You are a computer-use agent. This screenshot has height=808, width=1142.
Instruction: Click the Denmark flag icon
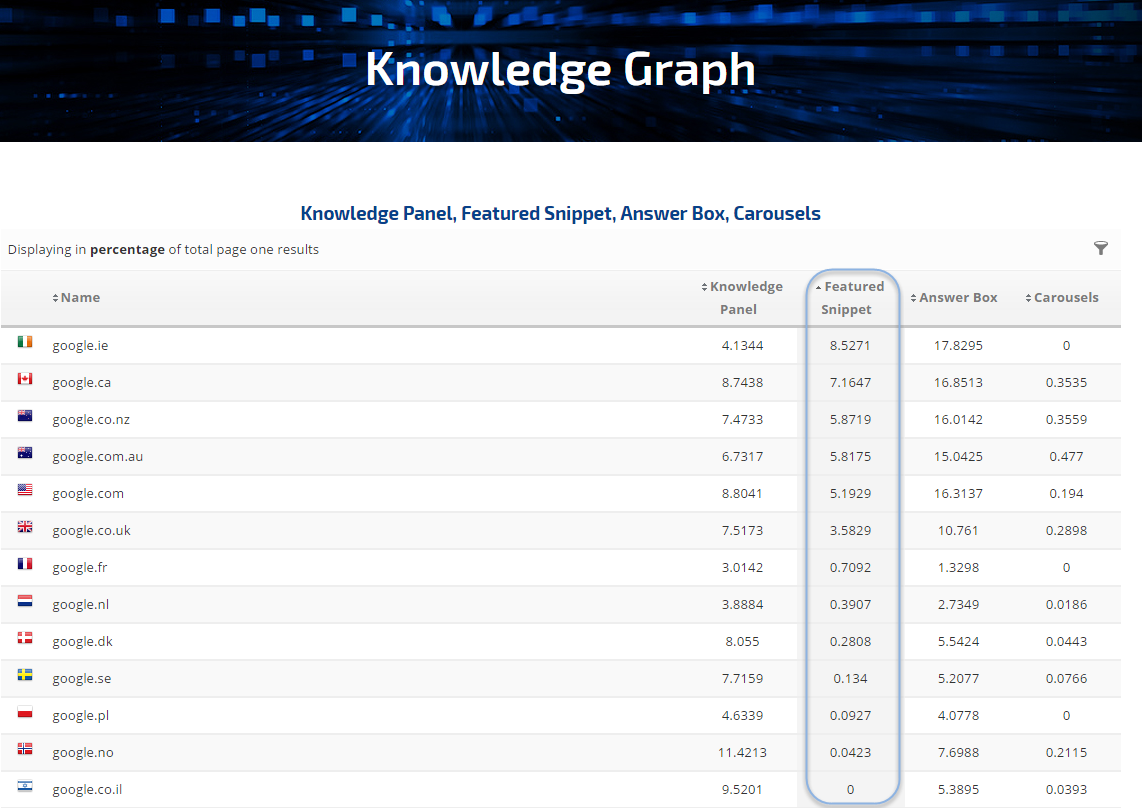point(25,638)
